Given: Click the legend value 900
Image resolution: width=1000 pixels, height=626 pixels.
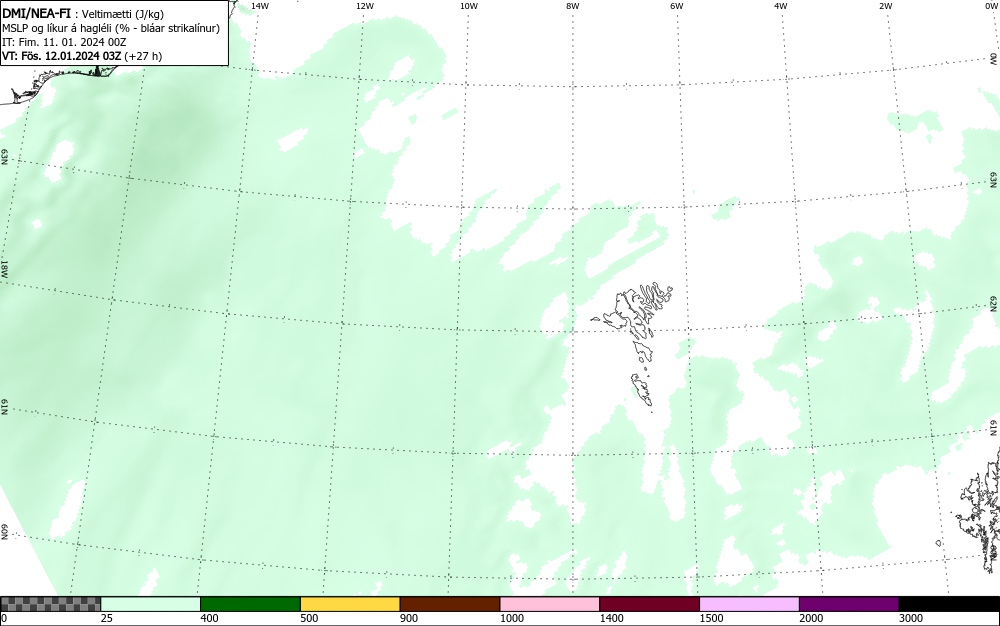Looking at the screenshot, I should [409, 618].
